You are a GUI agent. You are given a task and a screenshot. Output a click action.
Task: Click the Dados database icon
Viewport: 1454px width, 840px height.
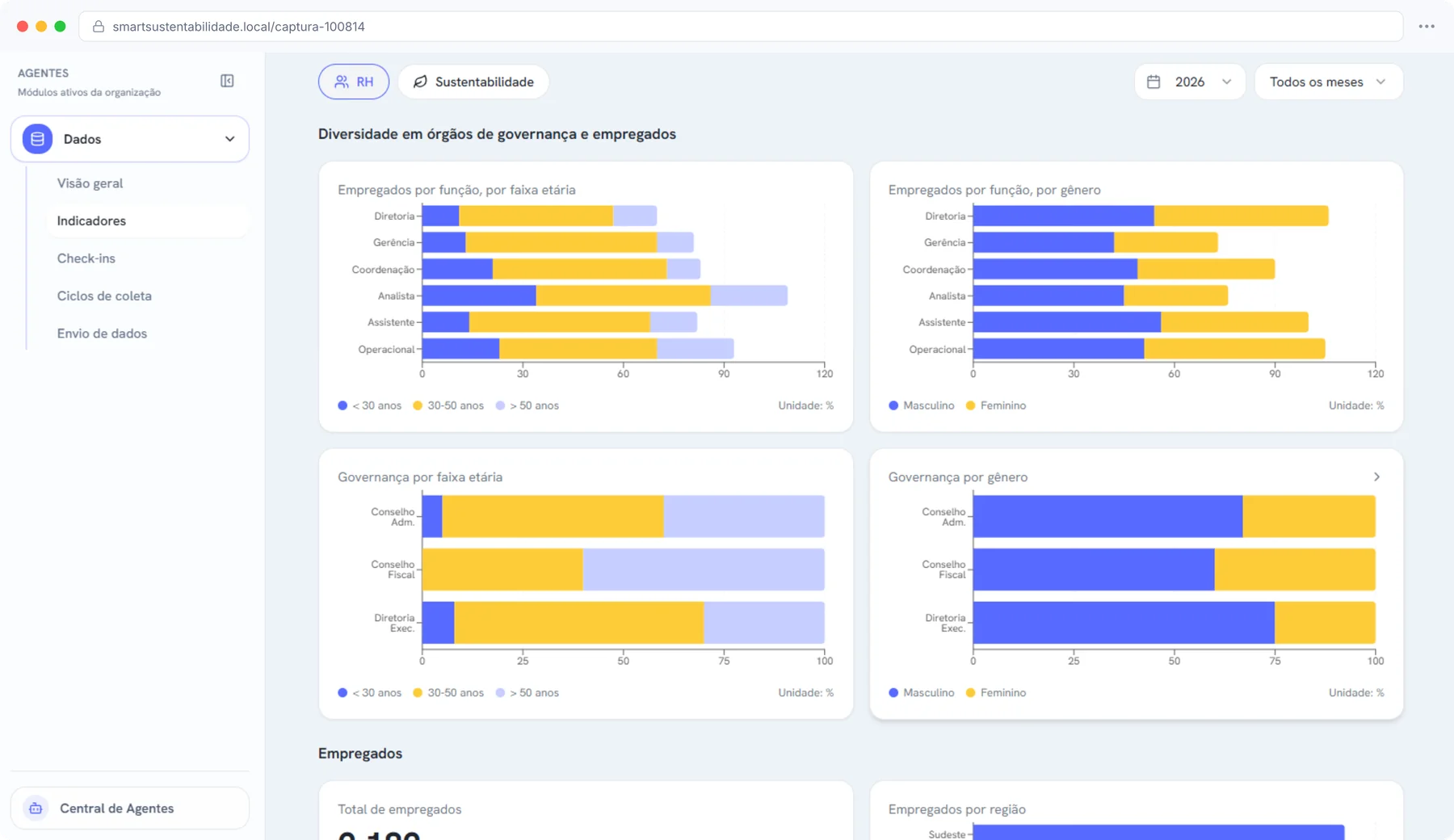[37, 139]
